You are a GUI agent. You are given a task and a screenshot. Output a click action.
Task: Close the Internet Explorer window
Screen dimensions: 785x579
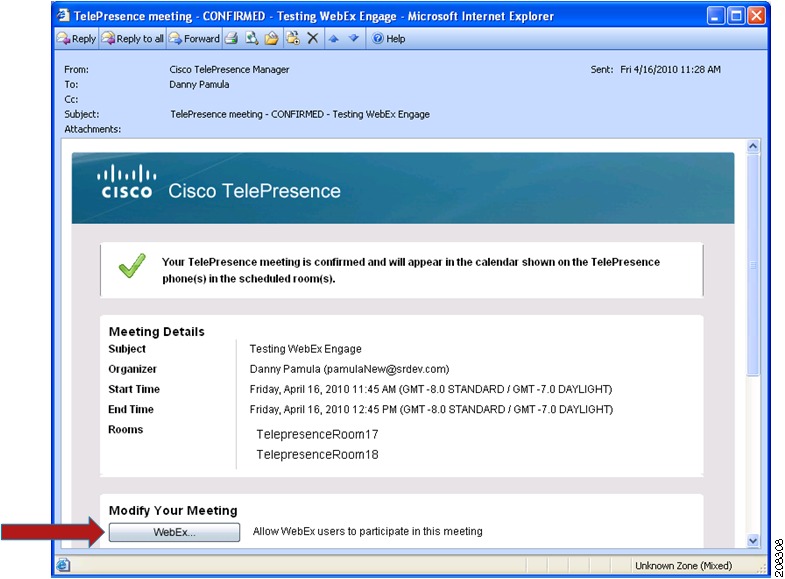[756, 16]
